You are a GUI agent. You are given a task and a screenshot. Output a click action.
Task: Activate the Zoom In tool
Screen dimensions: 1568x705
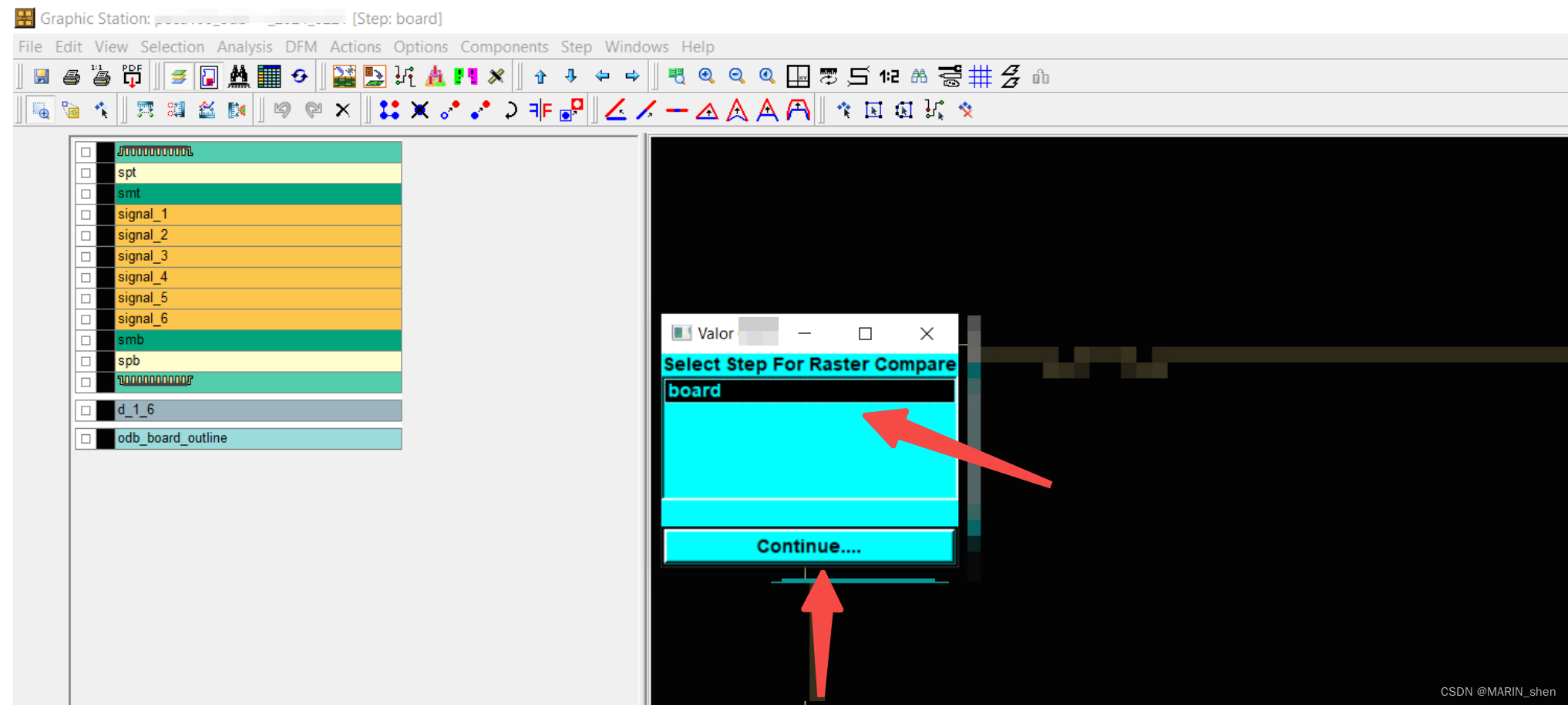[707, 76]
